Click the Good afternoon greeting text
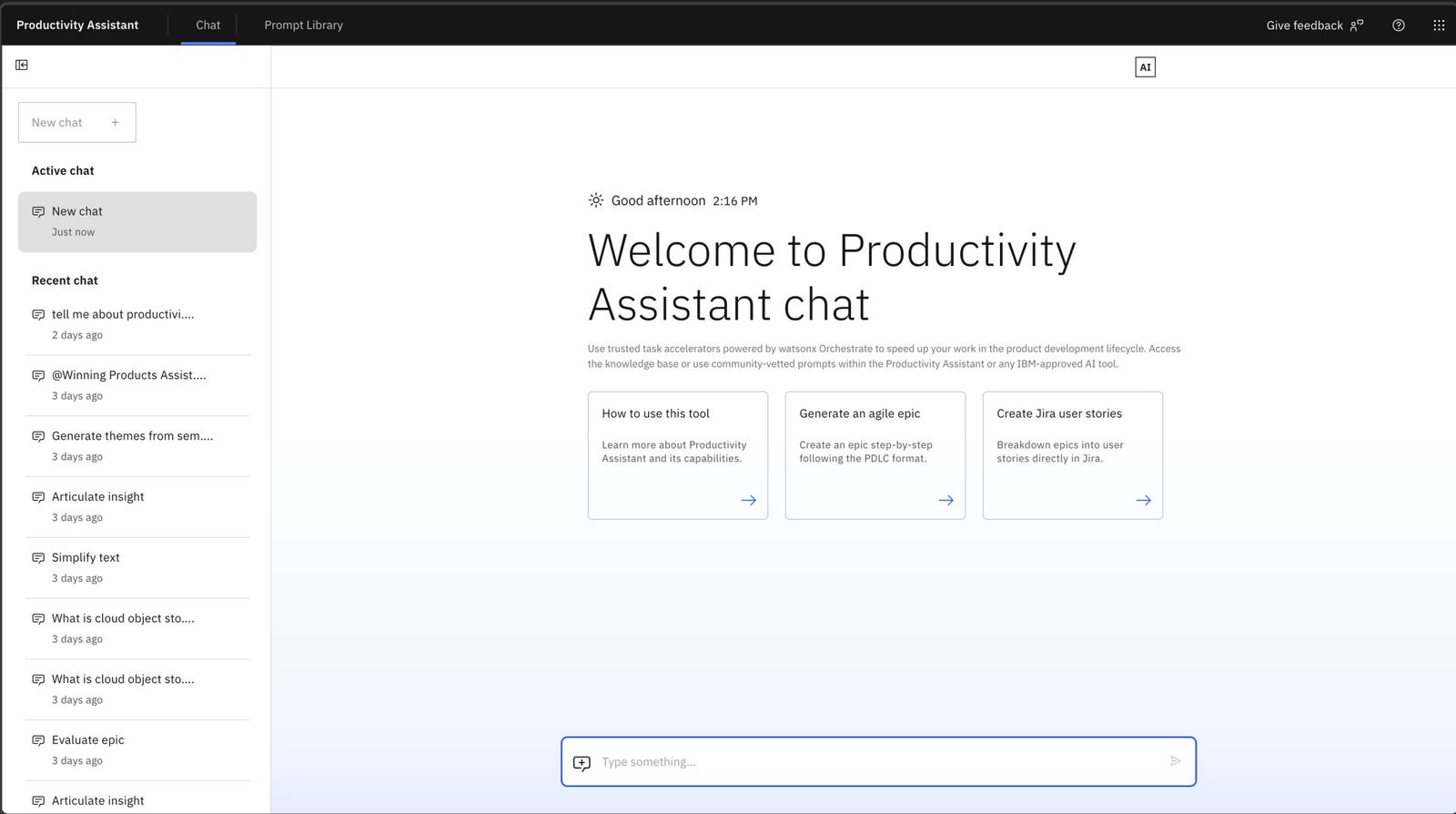This screenshot has height=814, width=1456. pos(658,200)
